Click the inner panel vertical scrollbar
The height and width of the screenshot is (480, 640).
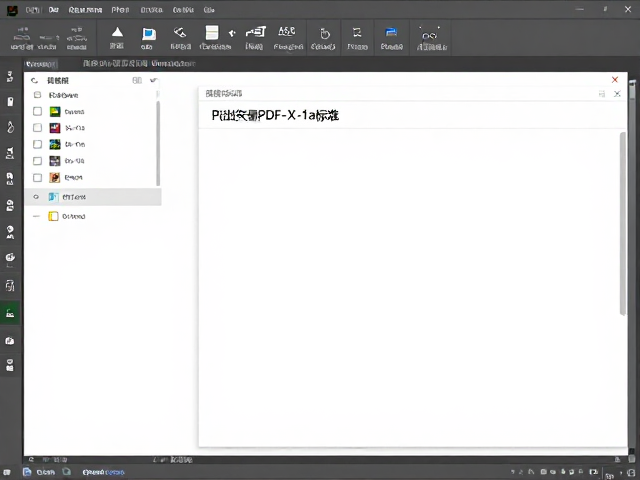622,223
